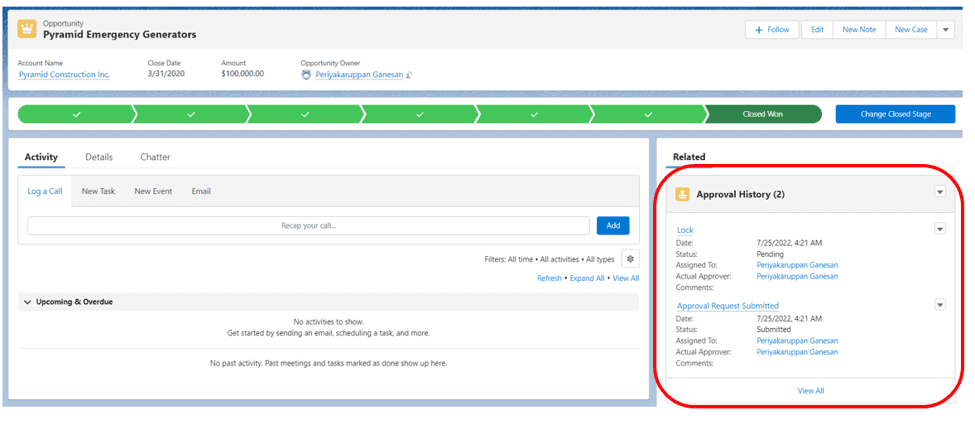Click the Pending status text
This screenshot has height=425, width=975.
770,254
